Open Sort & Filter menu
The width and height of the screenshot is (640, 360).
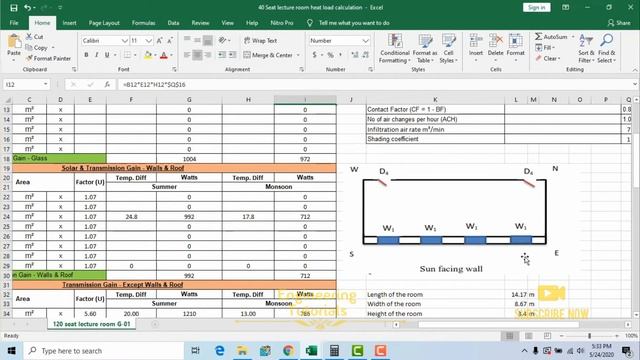586,49
